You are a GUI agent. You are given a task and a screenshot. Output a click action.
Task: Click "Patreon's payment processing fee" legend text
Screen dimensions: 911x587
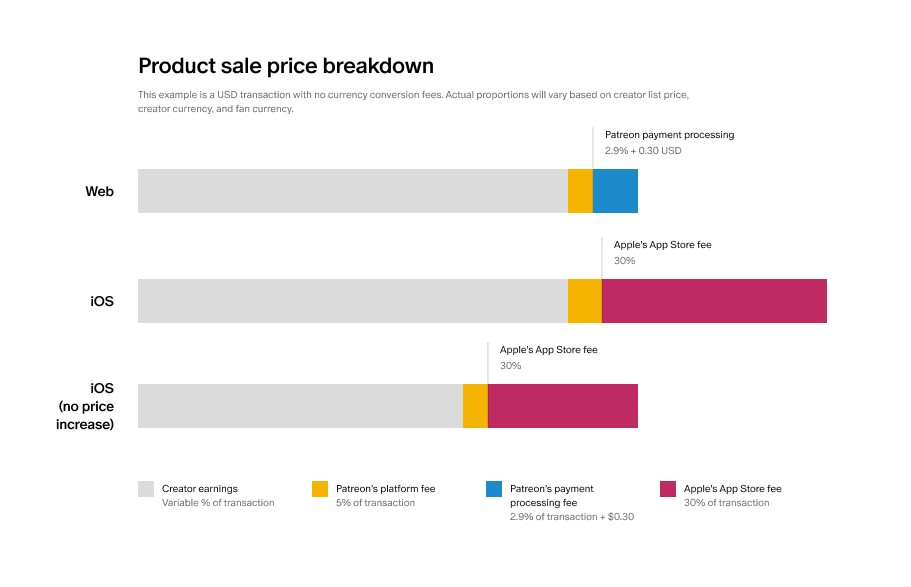click(552, 495)
